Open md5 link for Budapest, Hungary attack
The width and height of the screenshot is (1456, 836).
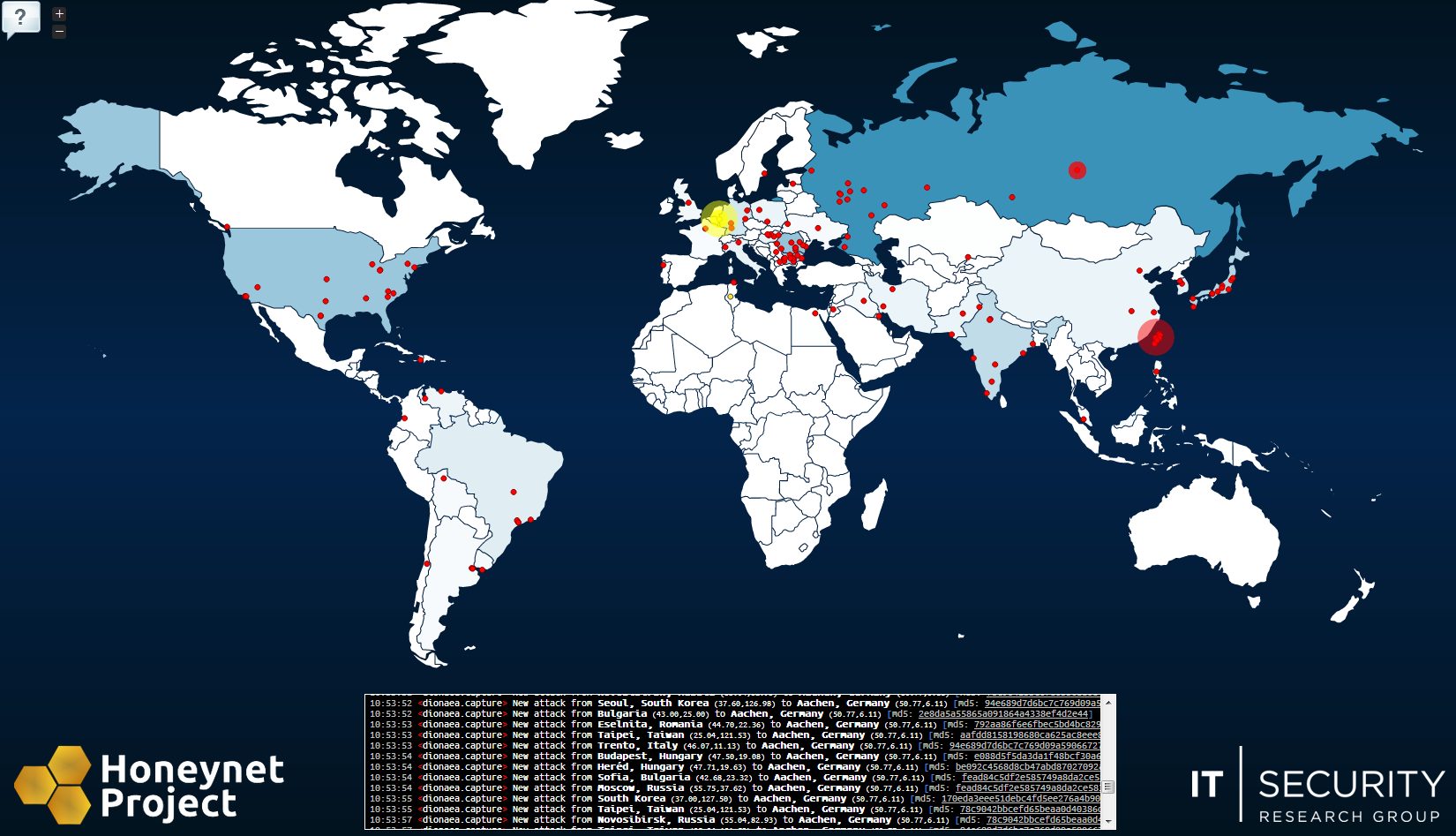[x=1037, y=757]
